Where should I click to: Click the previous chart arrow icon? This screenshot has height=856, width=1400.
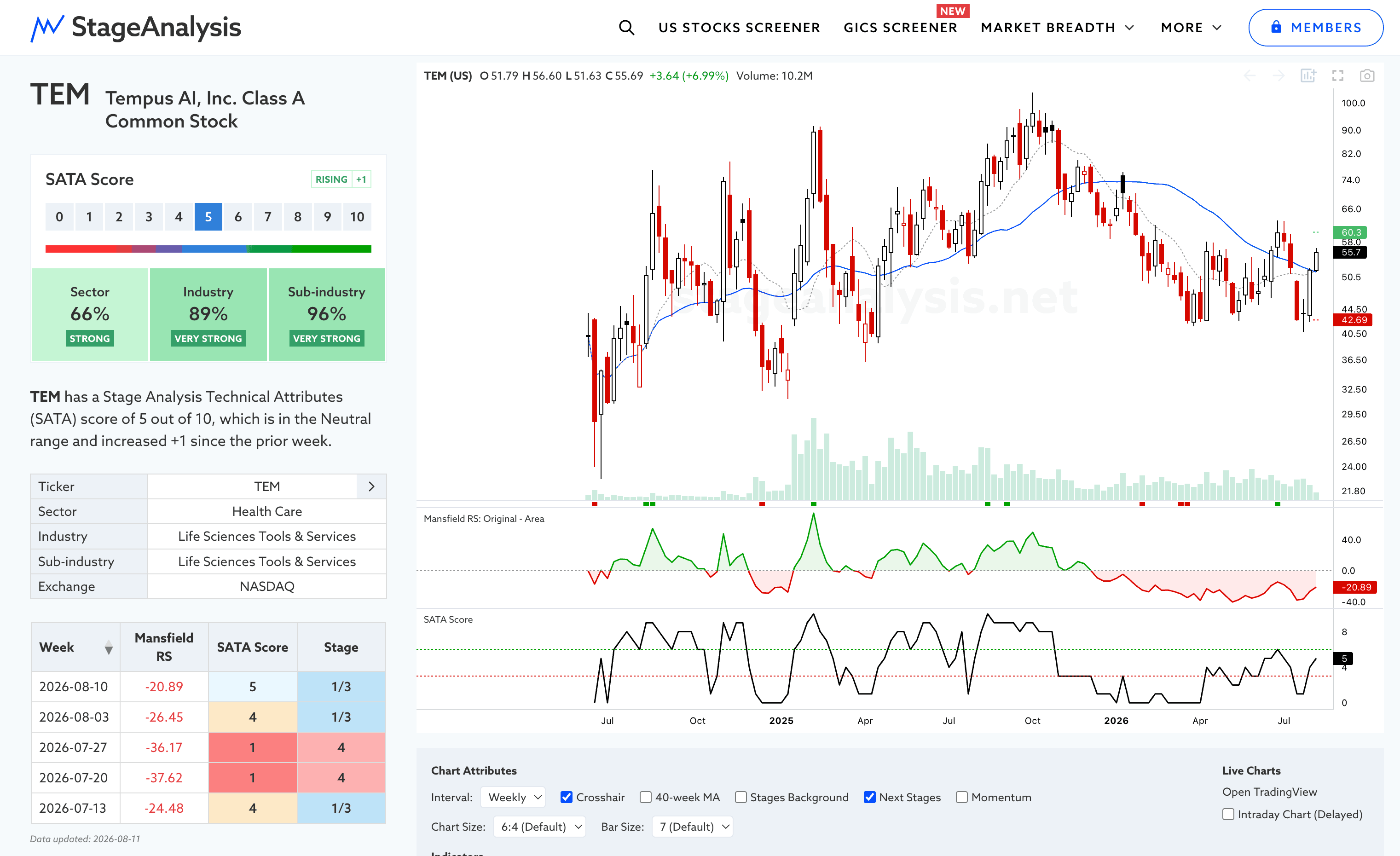point(1250,75)
